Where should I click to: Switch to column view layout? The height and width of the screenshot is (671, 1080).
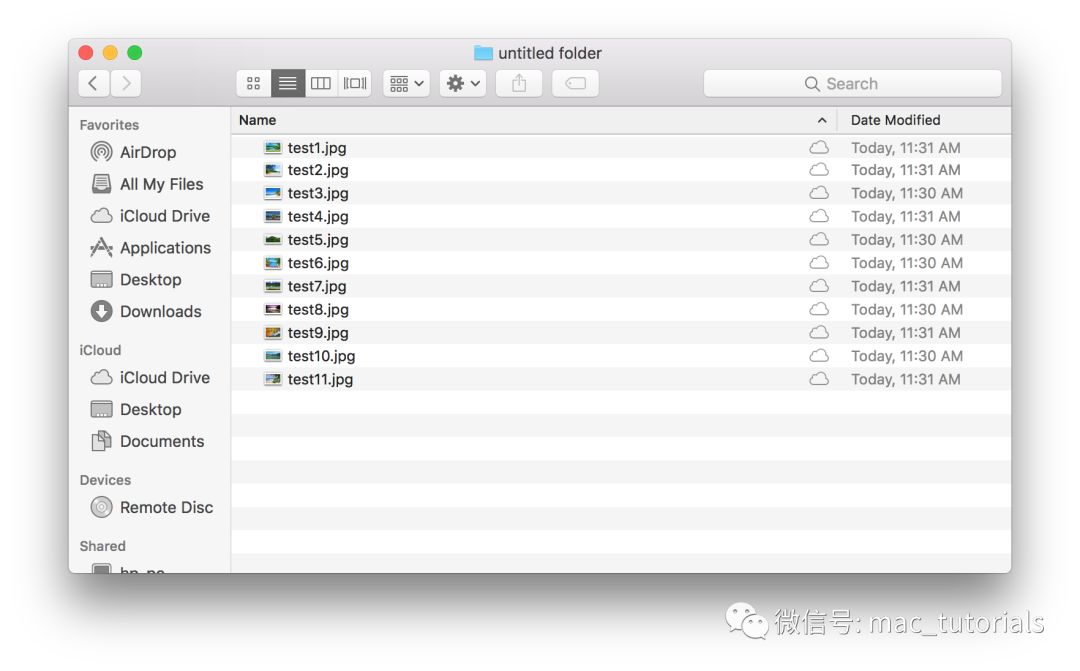coord(321,84)
